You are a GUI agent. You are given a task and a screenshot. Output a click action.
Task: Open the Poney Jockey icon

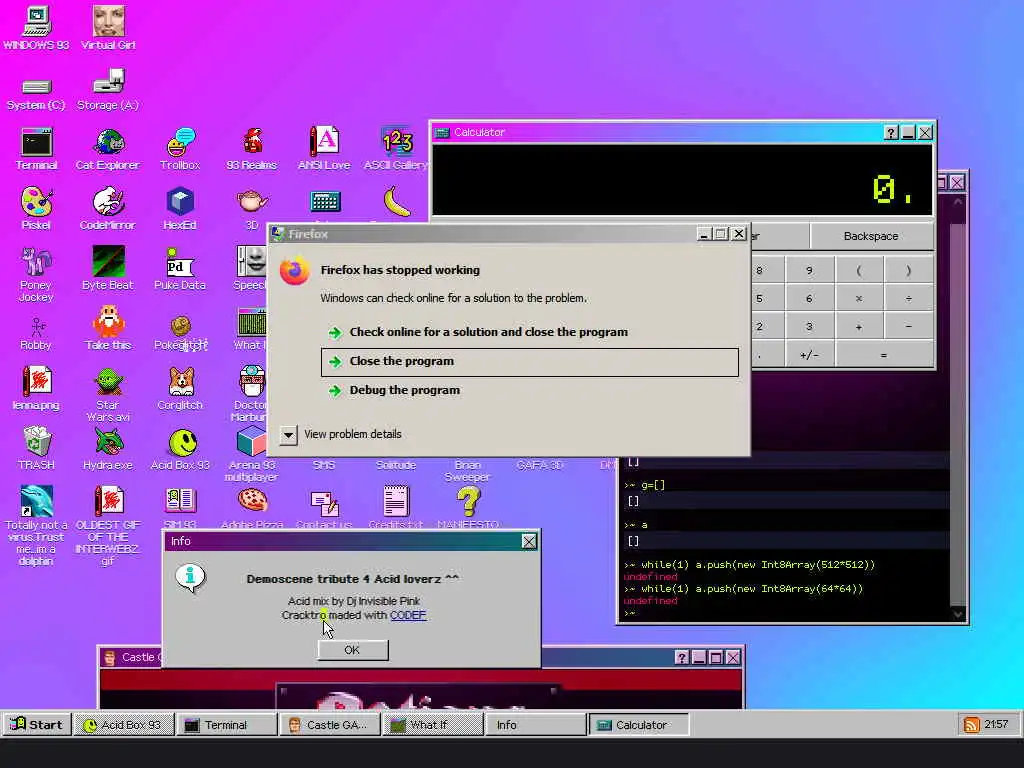coord(36,274)
